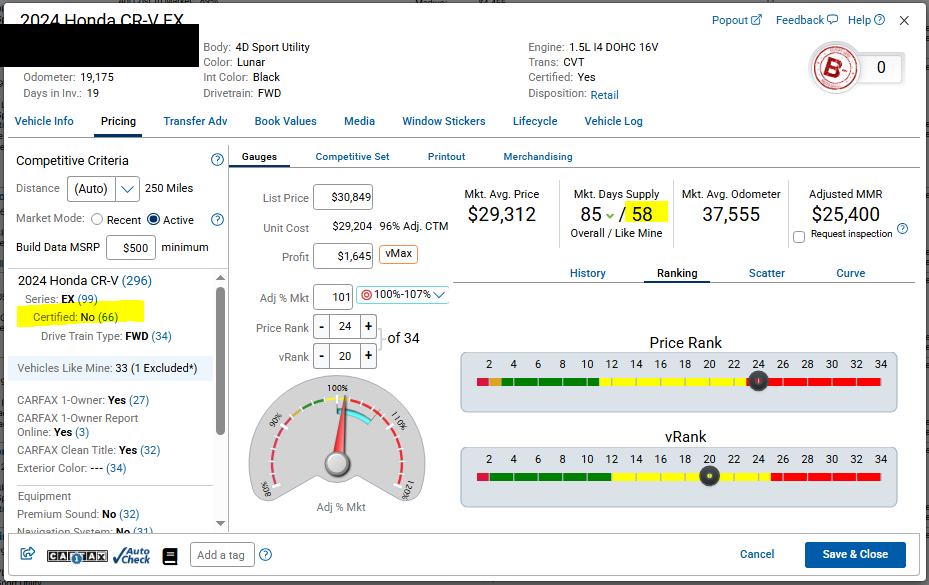Click Save & Close button
Screen dimensions: 929x585
pos(855,555)
